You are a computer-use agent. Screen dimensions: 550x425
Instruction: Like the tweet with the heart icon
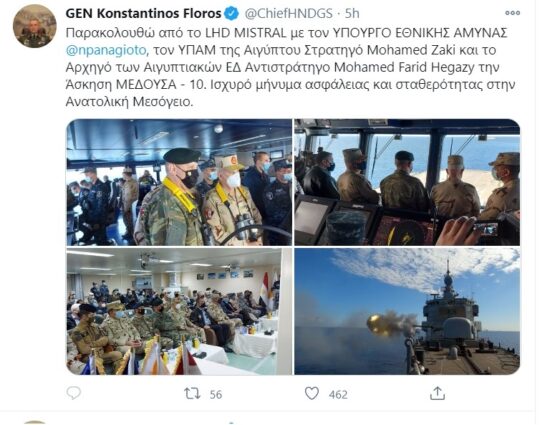point(311,393)
